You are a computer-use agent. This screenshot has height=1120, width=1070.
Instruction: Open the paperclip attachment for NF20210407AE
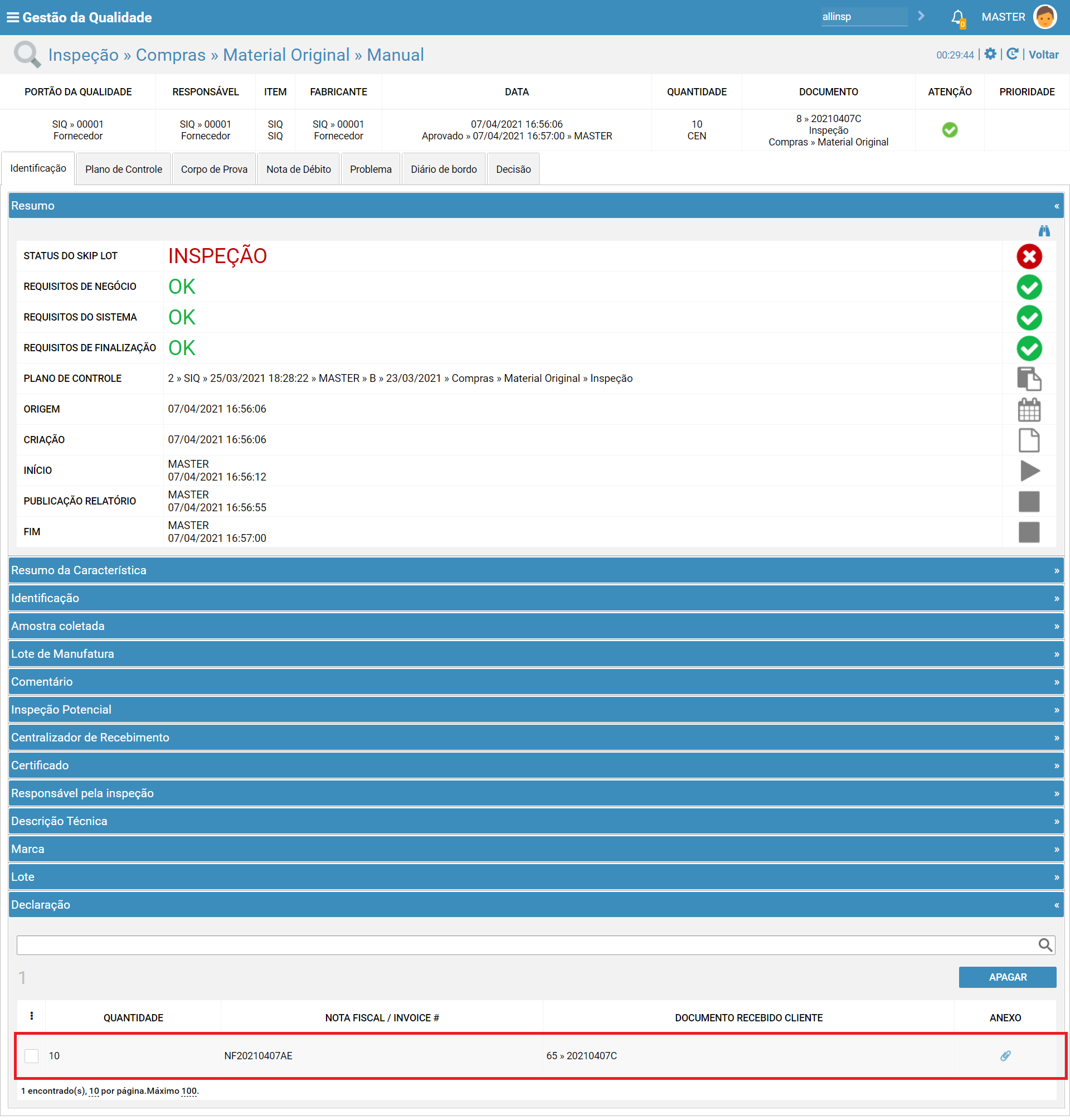tap(1005, 1055)
